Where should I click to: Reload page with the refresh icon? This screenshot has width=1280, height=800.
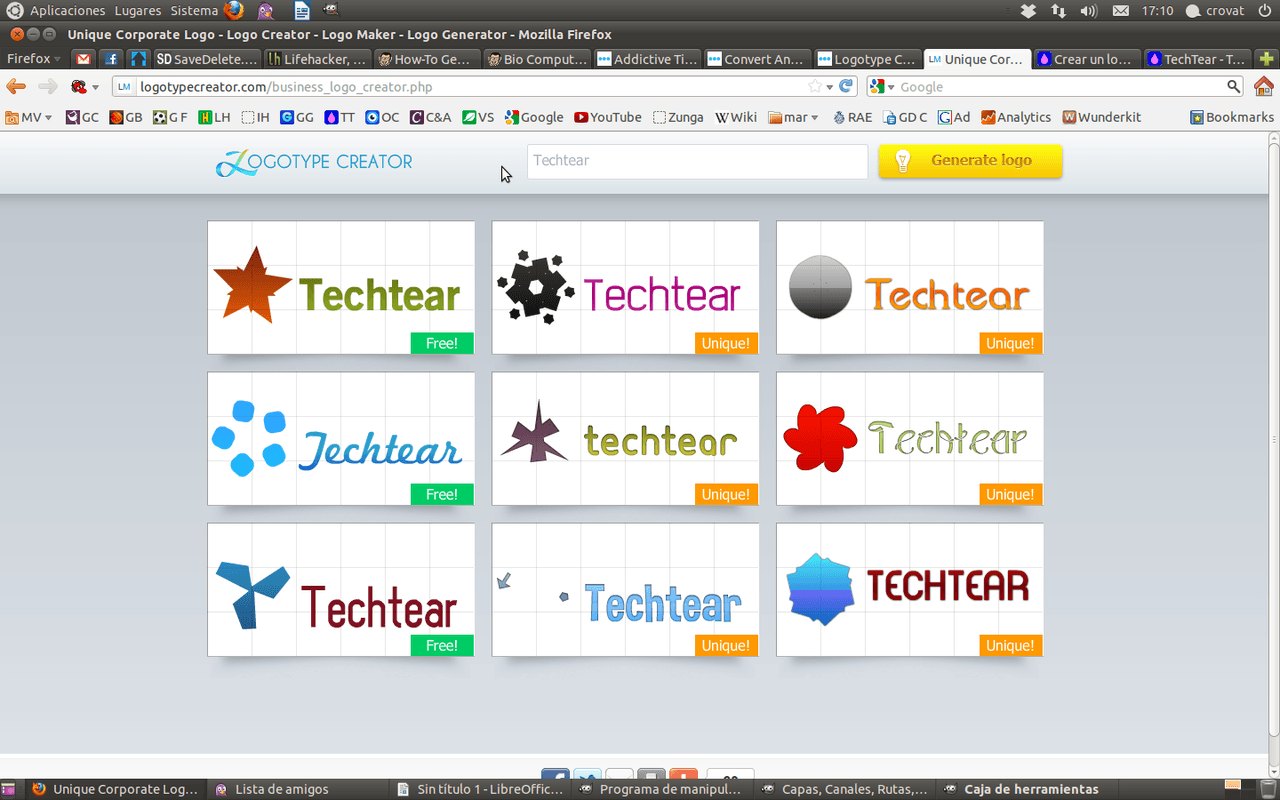(847, 87)
